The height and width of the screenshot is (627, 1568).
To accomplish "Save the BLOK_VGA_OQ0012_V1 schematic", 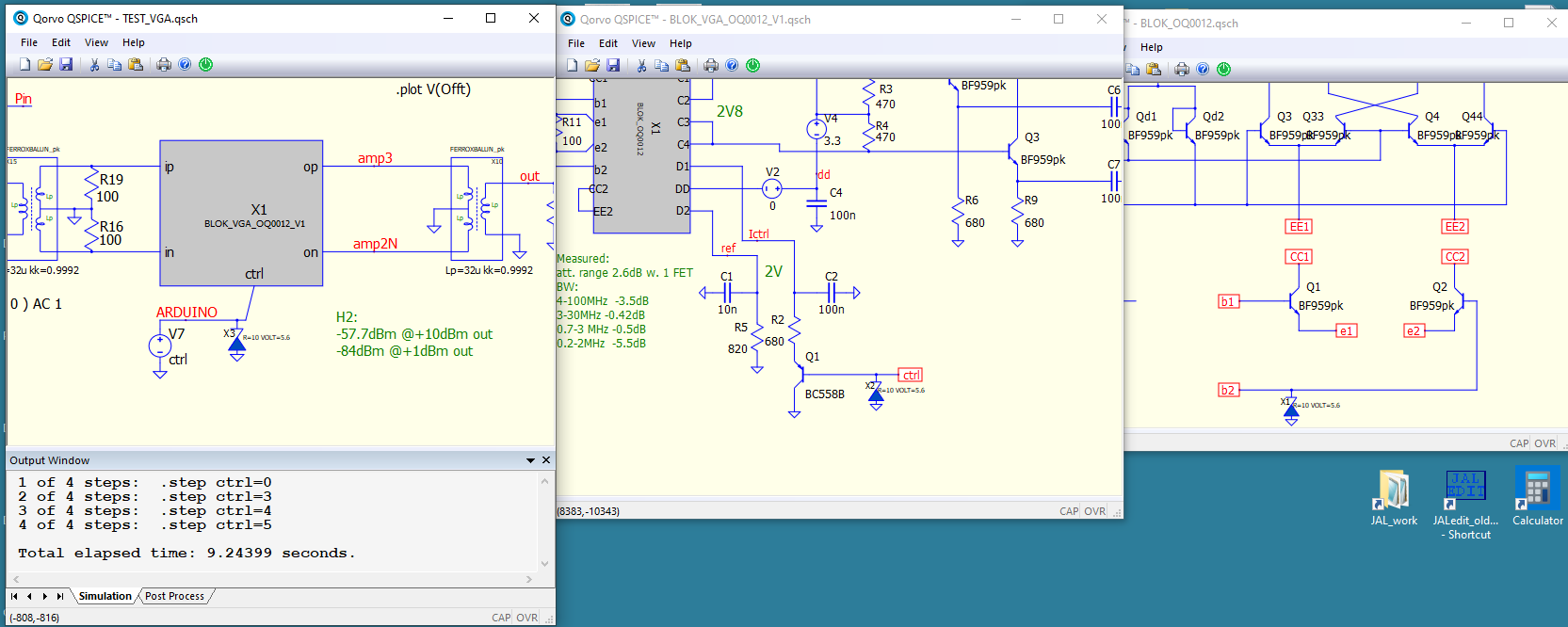I will (x=613, y=66).
